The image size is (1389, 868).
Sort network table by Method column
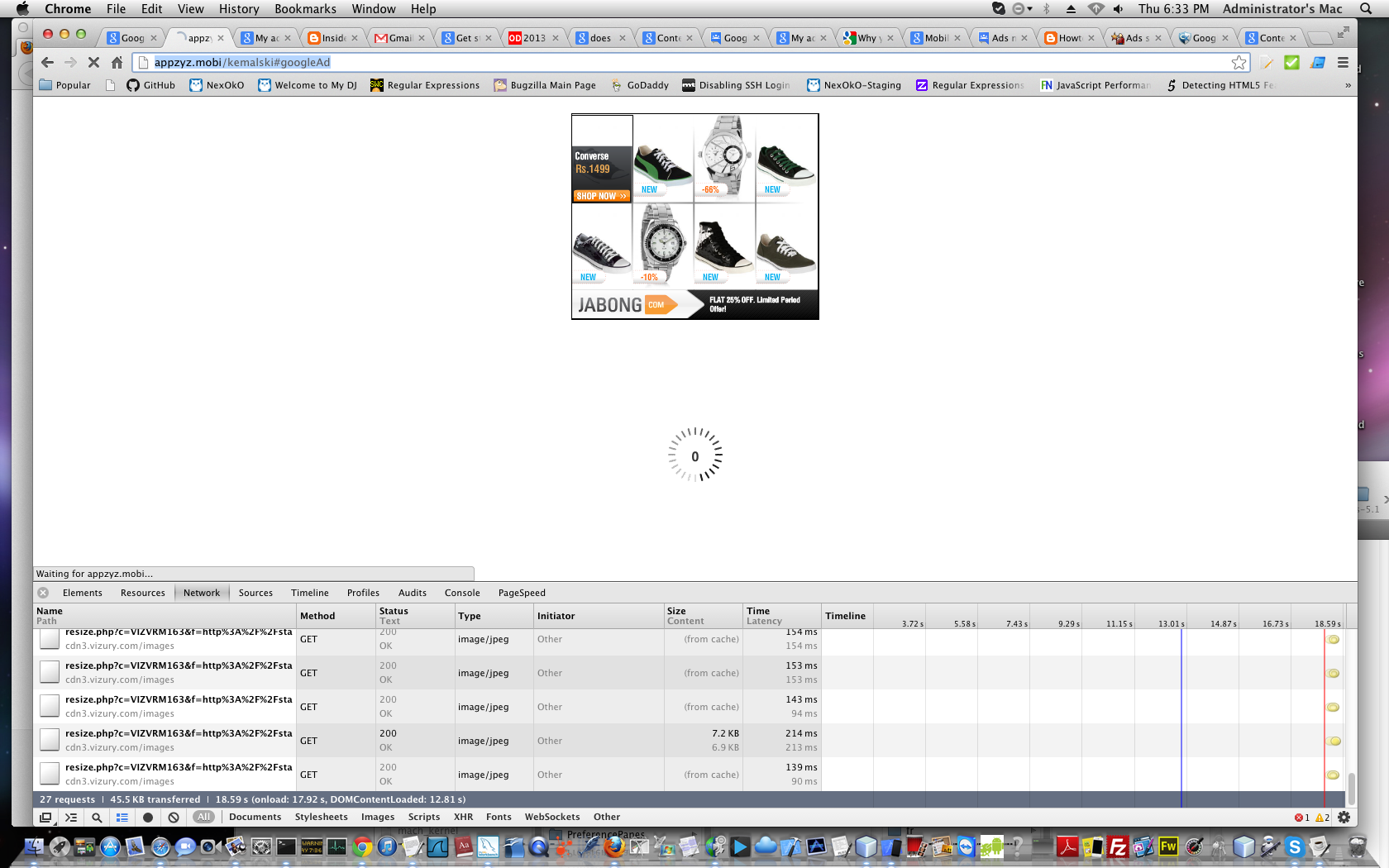(x=336, y=616)
